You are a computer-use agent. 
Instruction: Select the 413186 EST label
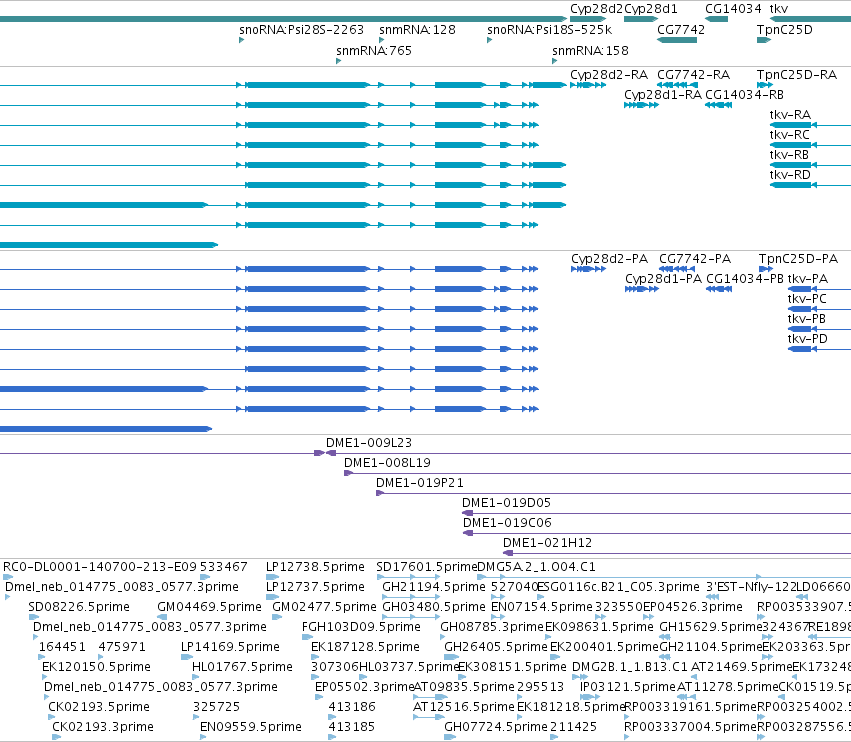[x=352, y=707]
